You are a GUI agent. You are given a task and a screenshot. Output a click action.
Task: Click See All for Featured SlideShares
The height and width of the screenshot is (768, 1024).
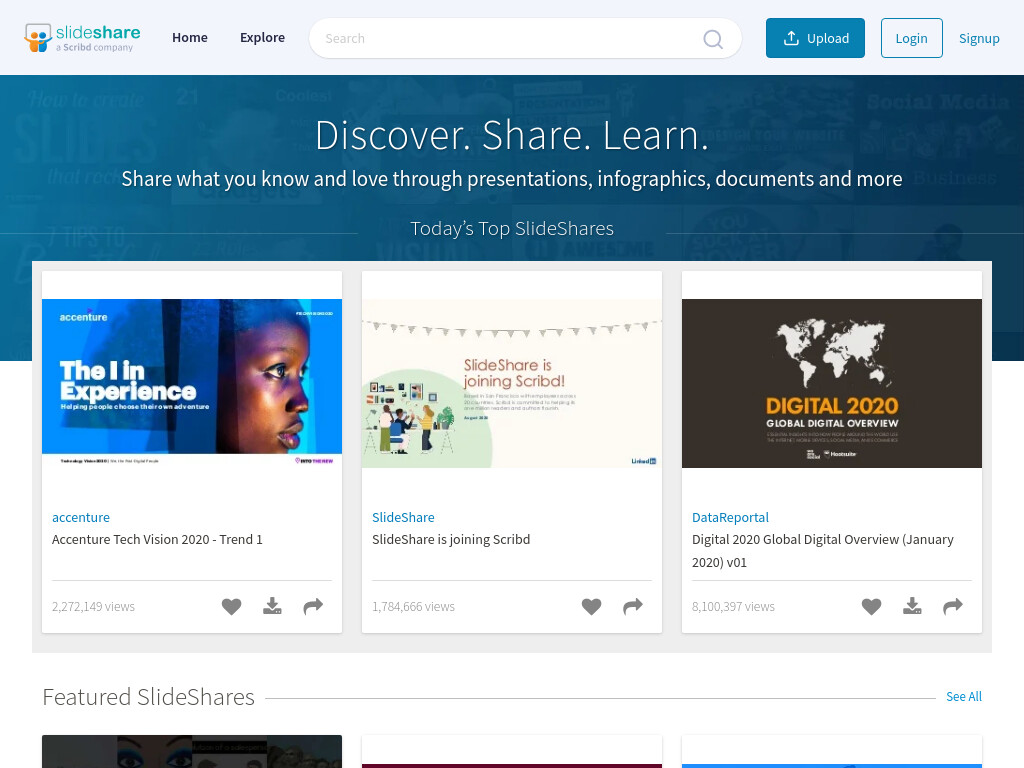tap(964, 696)
